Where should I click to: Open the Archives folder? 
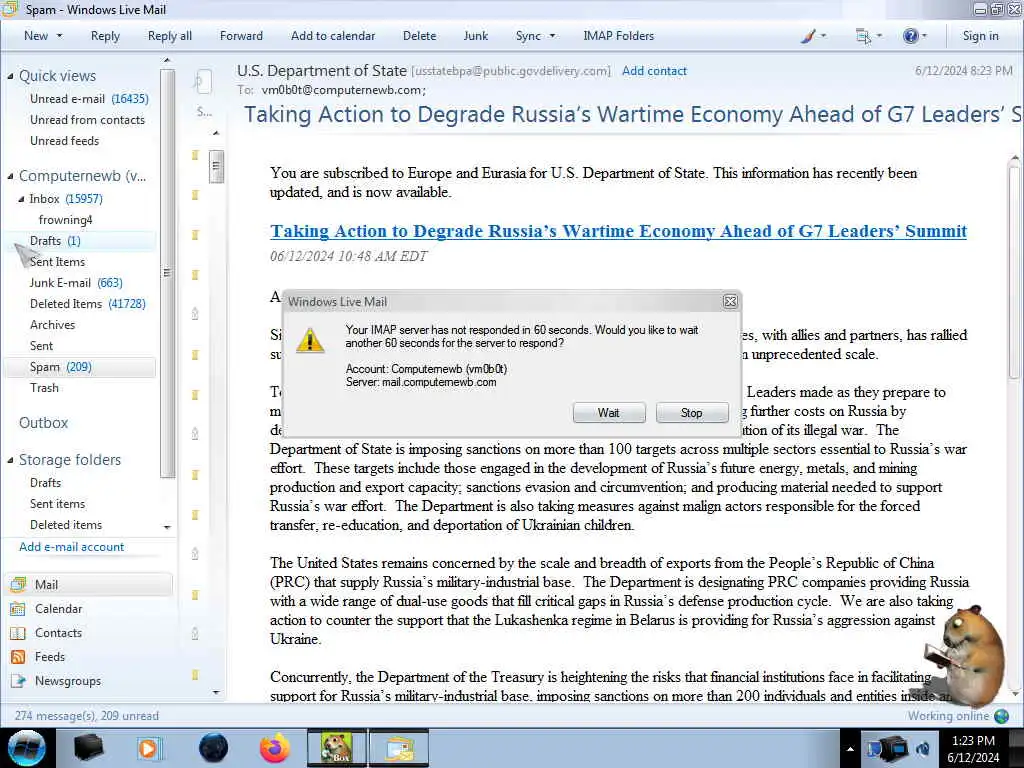(52, 325)
